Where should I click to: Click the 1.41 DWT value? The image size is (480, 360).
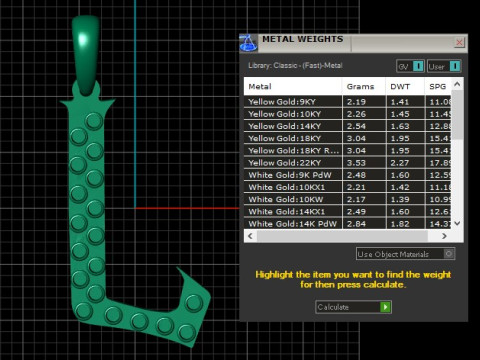pyautogui.click(x=400, y=102)
